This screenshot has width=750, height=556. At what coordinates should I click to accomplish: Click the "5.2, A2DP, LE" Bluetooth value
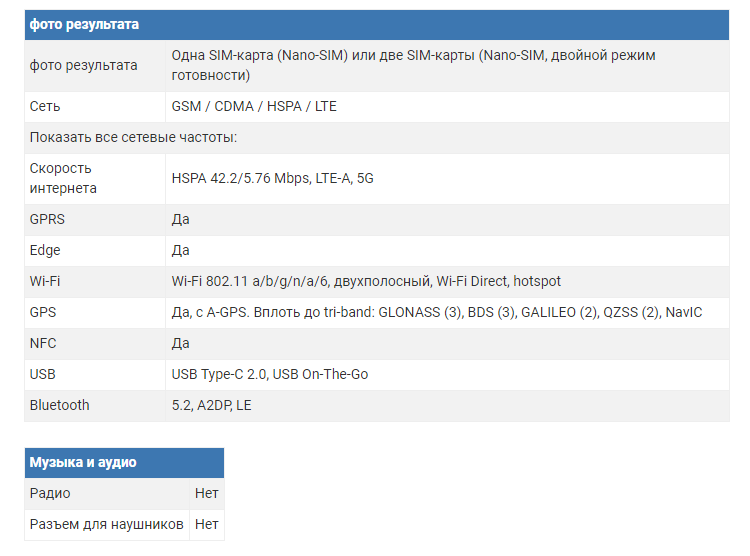(x=212, y=405)
